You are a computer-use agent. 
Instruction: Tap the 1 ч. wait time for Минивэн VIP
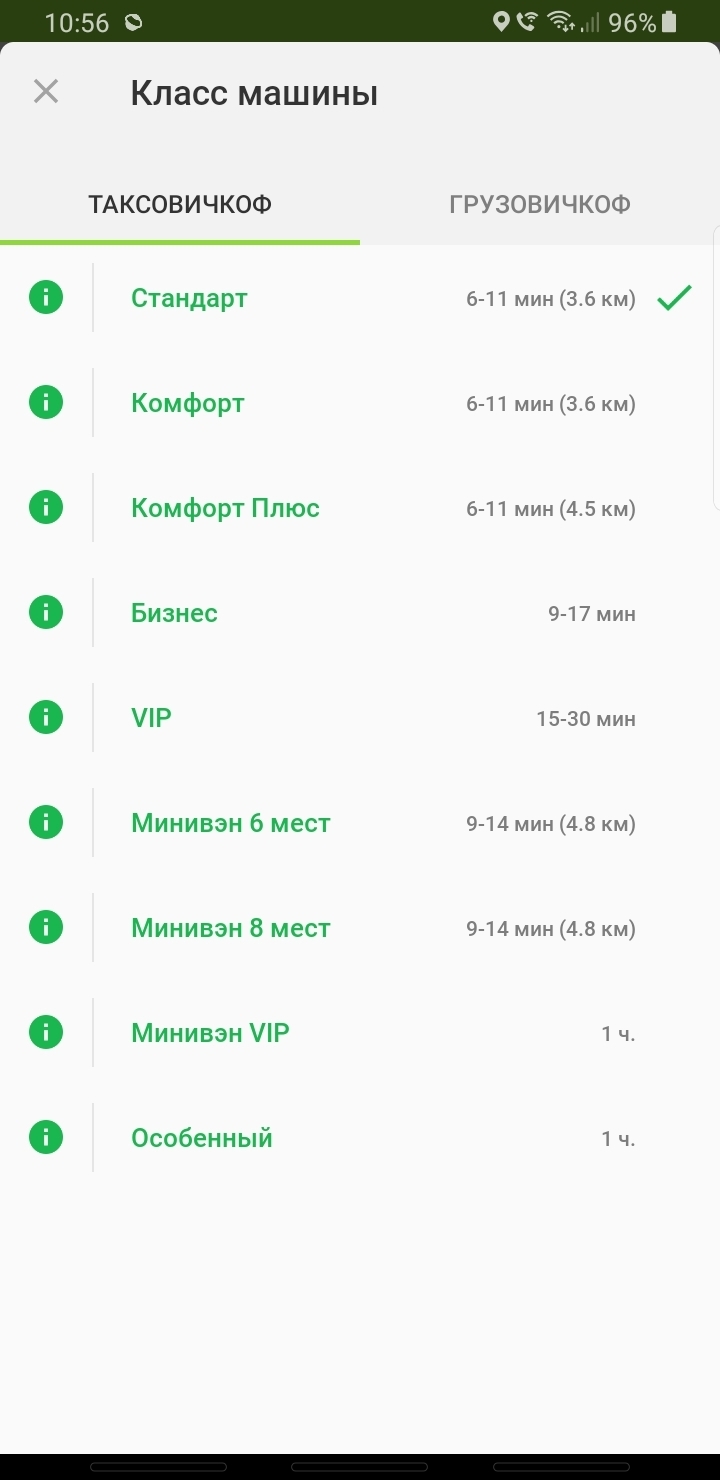(618, 1034)
